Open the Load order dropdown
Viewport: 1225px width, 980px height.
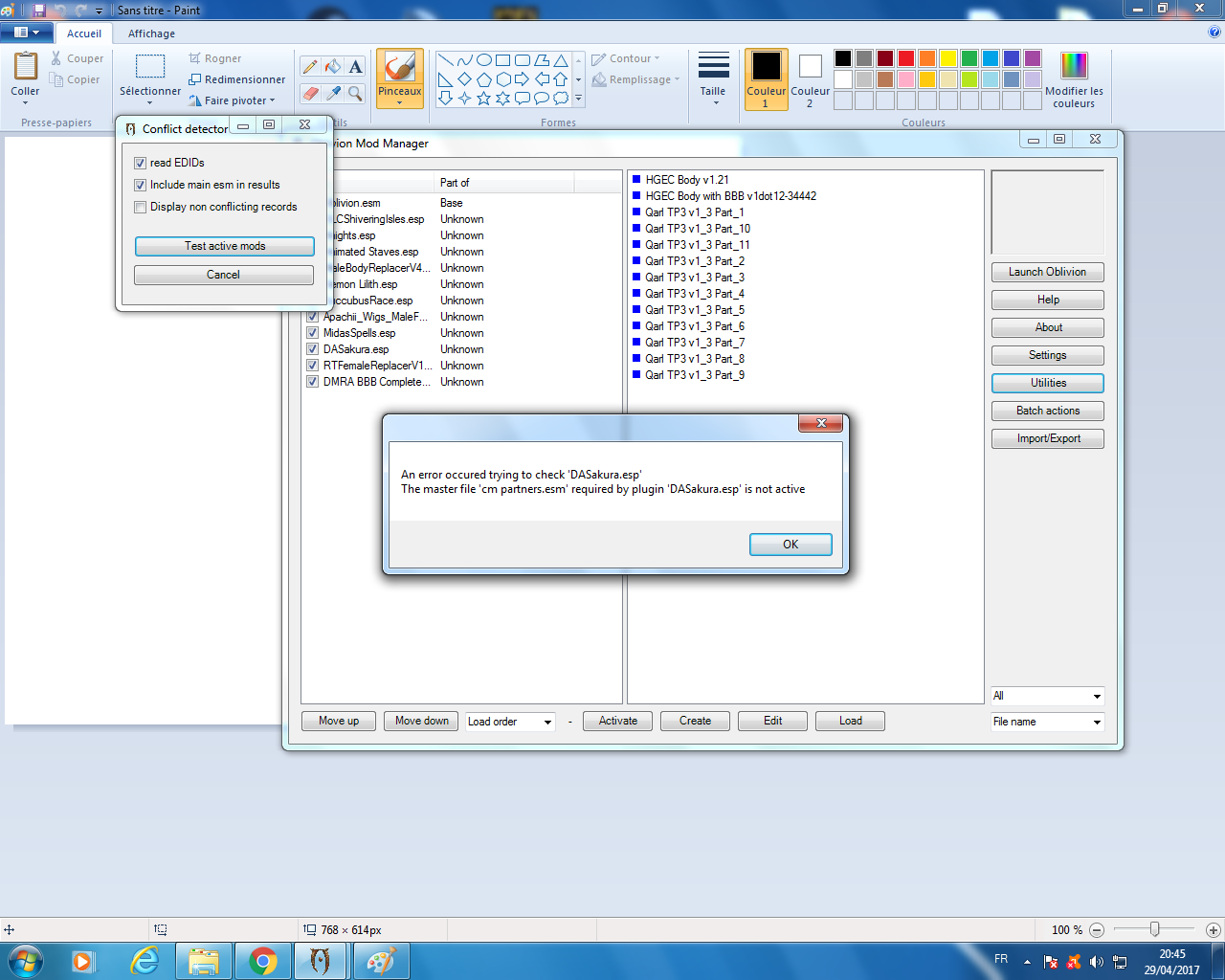[x=510, y=722]
